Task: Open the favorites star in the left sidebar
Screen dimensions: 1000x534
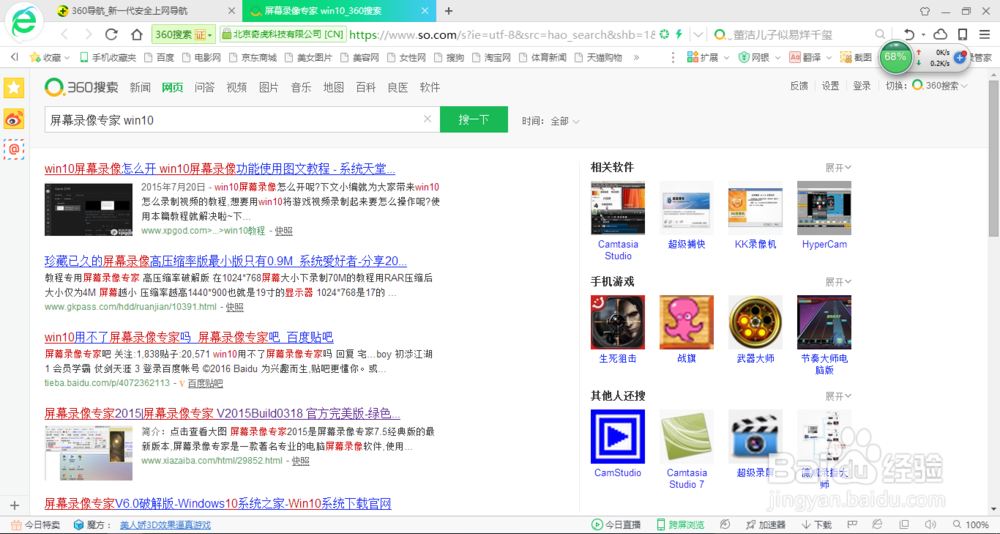Action: [x=13, y=88]
